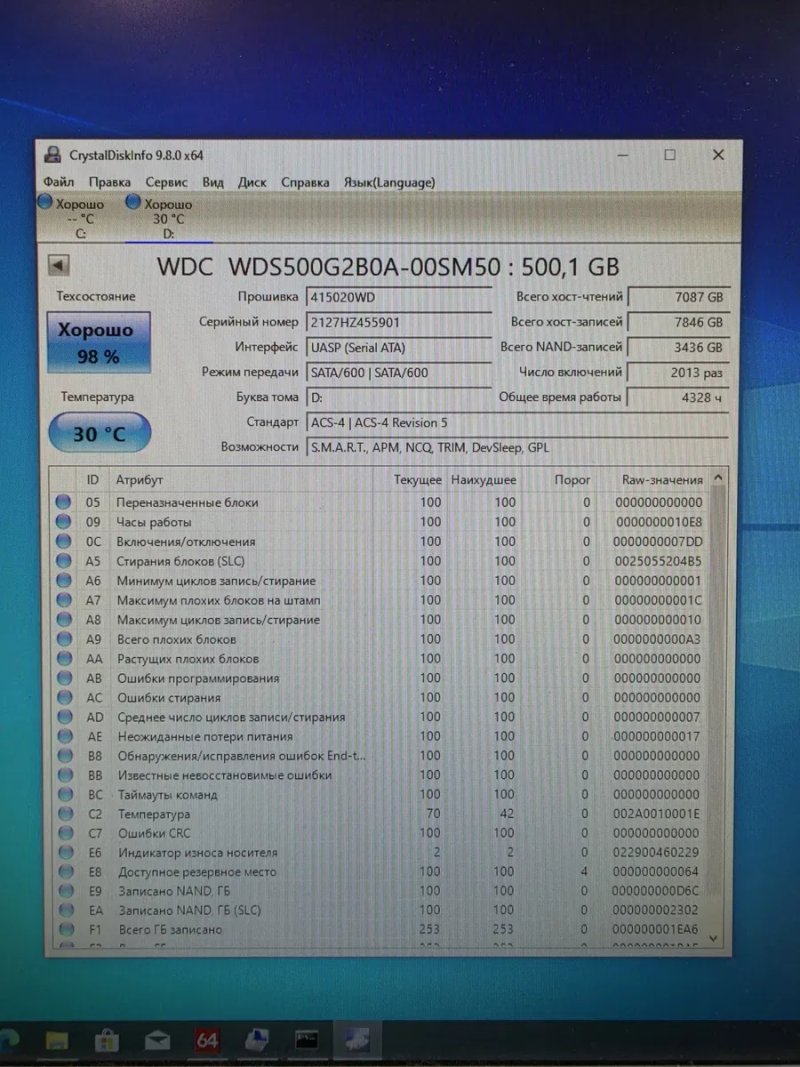Open the Справка menu
Screen dimensions: 800x1067
[305, 182]
